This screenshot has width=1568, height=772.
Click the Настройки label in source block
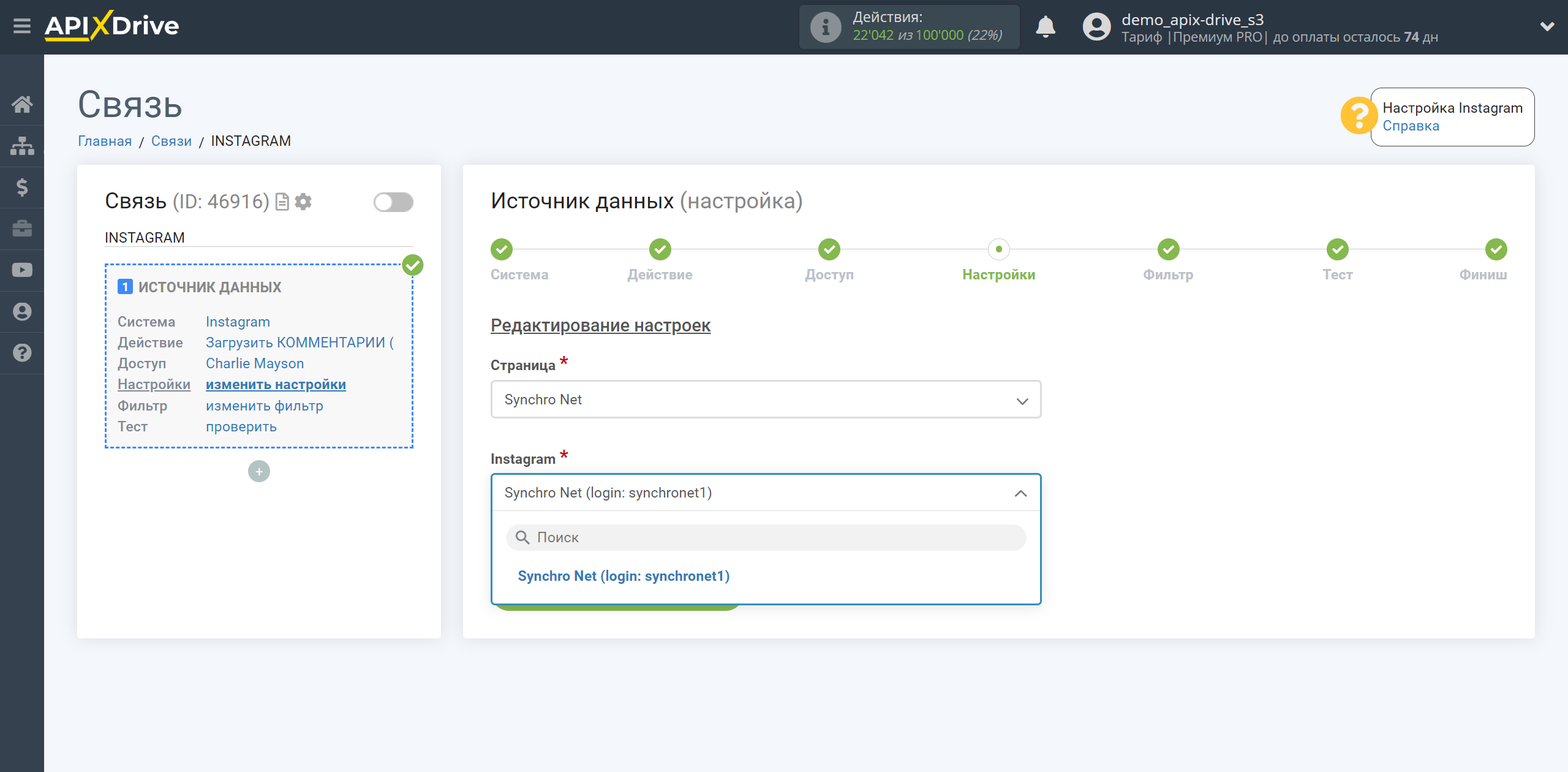tap(154, 384)
